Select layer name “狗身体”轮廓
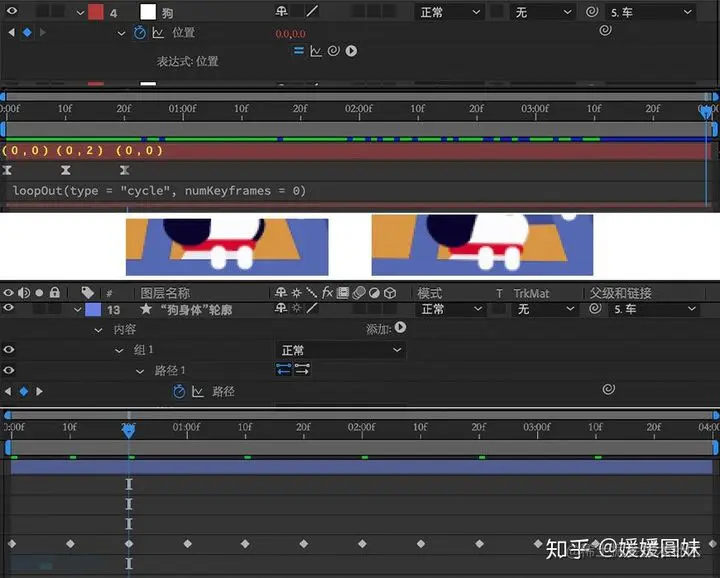This screenshot has width=720, height=578. click(197, 310)
